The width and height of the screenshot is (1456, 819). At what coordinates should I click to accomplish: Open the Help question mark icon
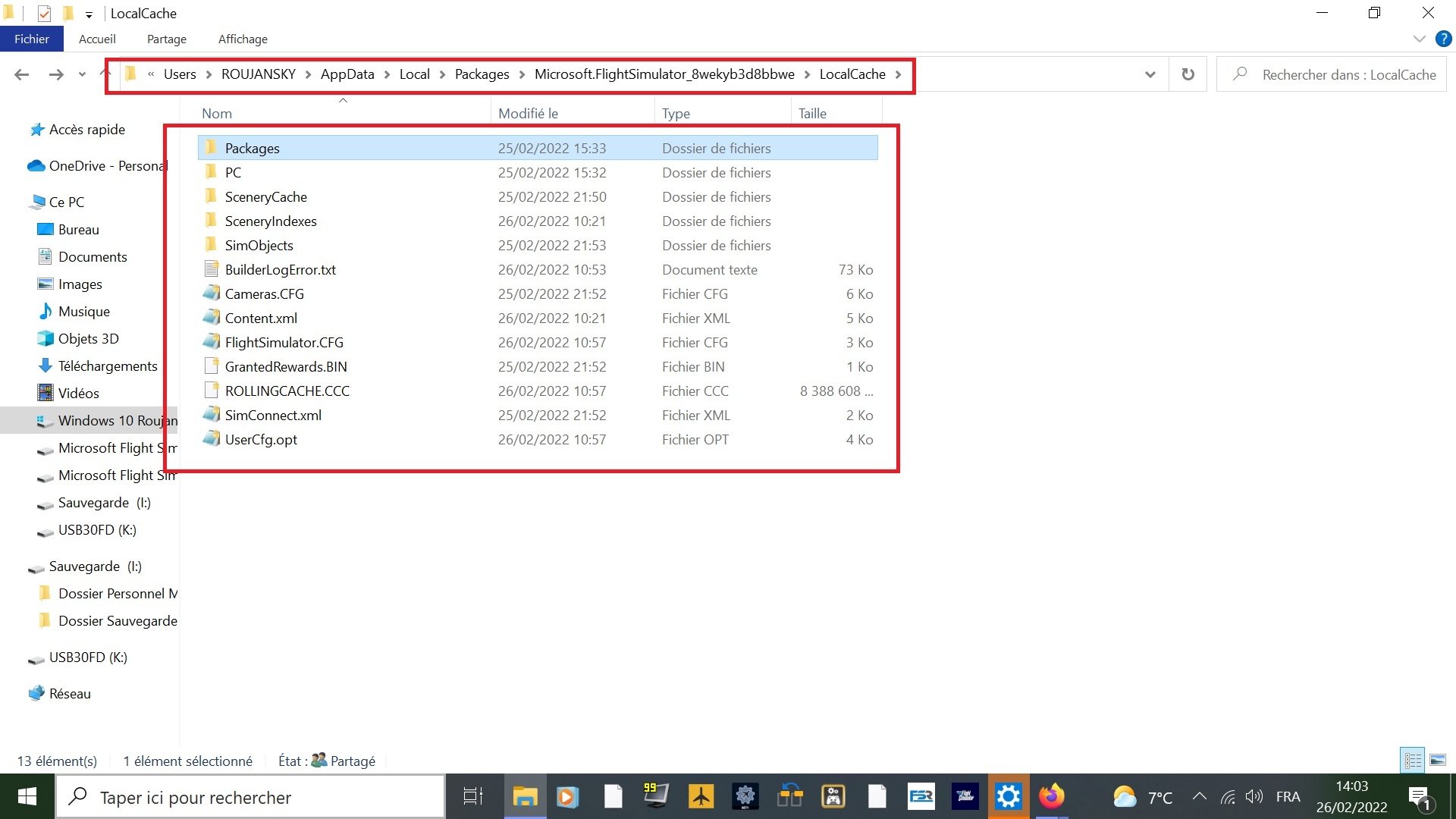1443,39
